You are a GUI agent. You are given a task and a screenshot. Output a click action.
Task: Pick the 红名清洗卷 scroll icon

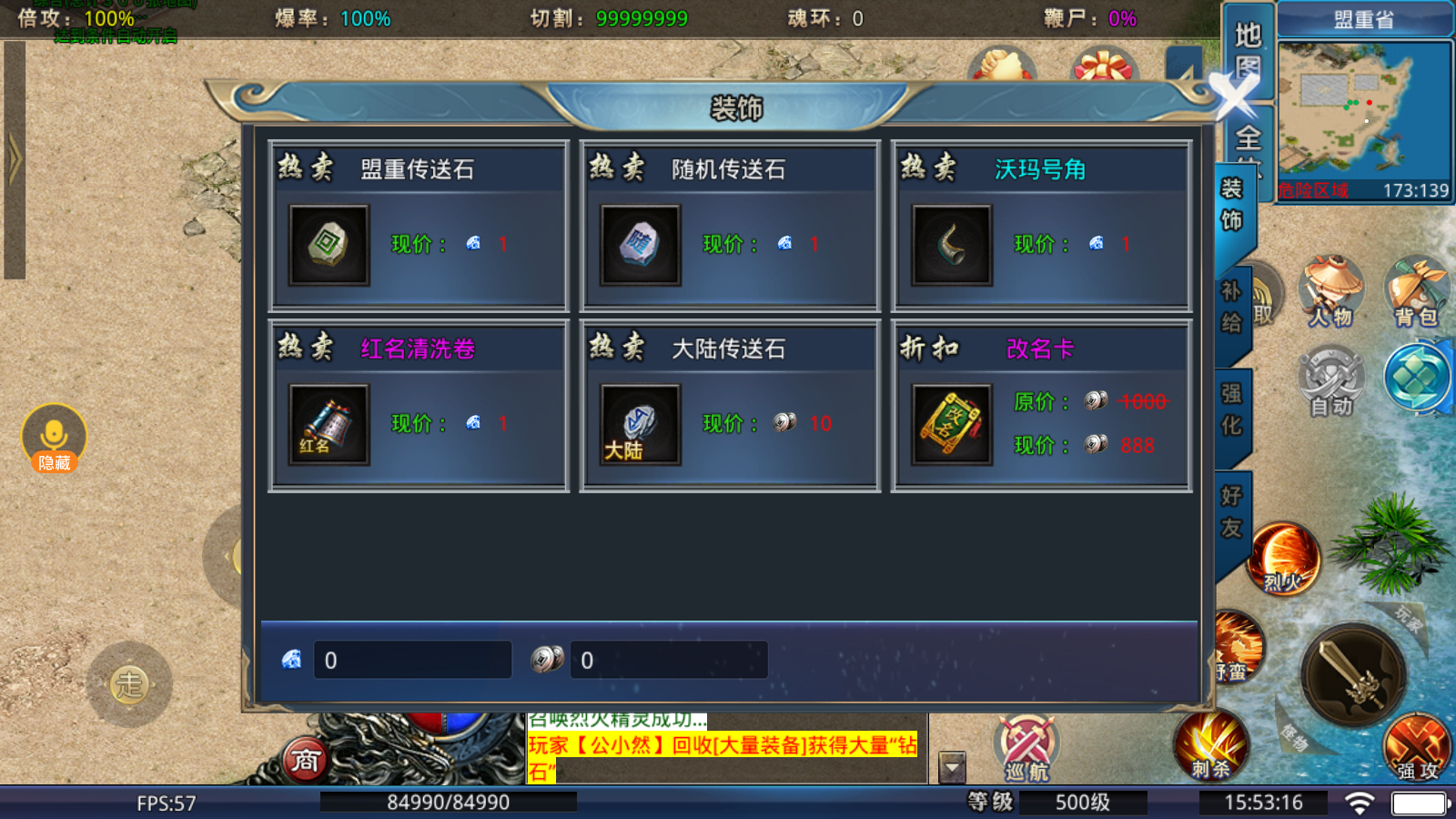coord(329,424)
